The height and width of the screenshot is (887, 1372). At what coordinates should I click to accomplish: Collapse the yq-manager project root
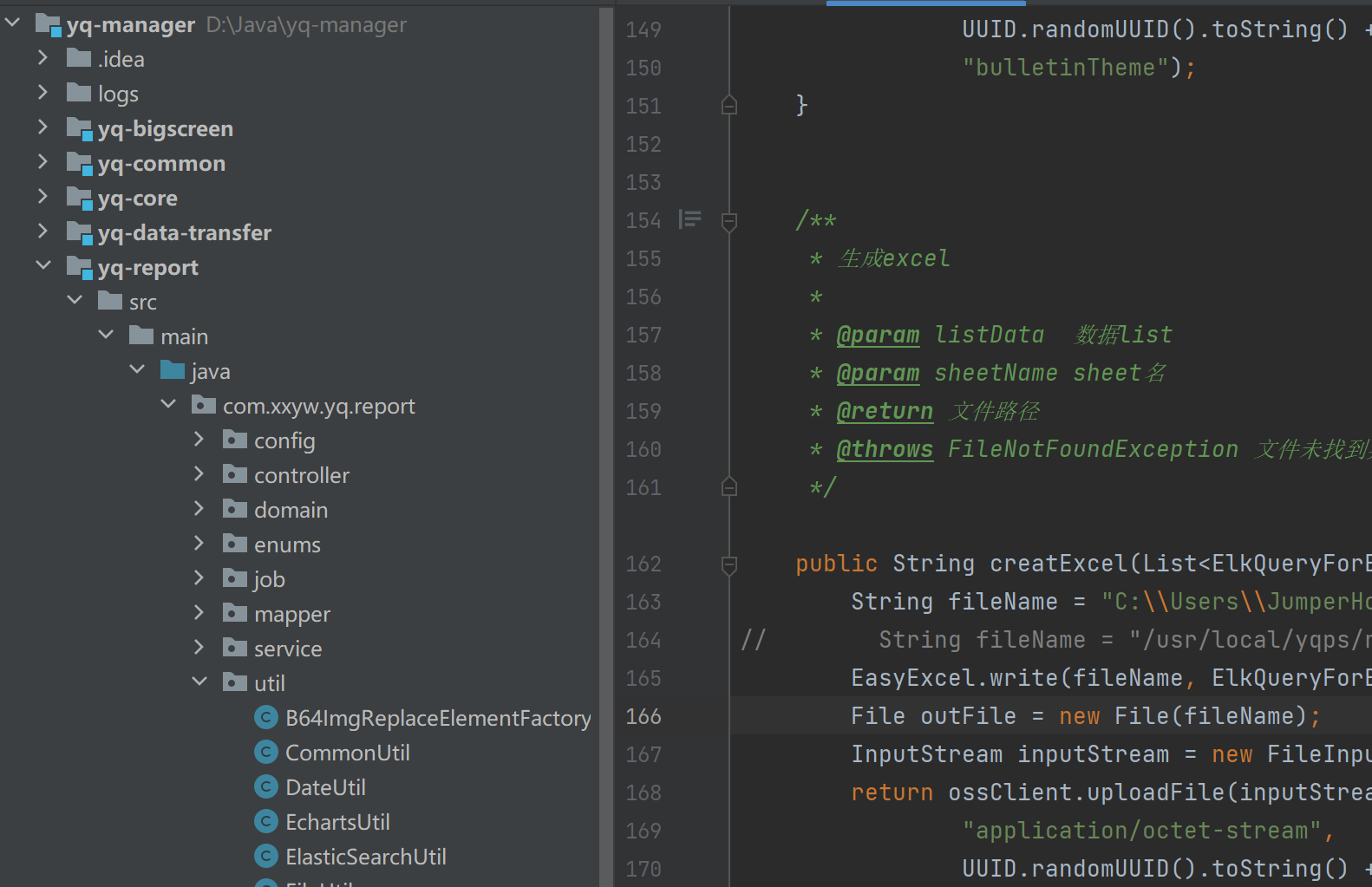pos(12,23)
